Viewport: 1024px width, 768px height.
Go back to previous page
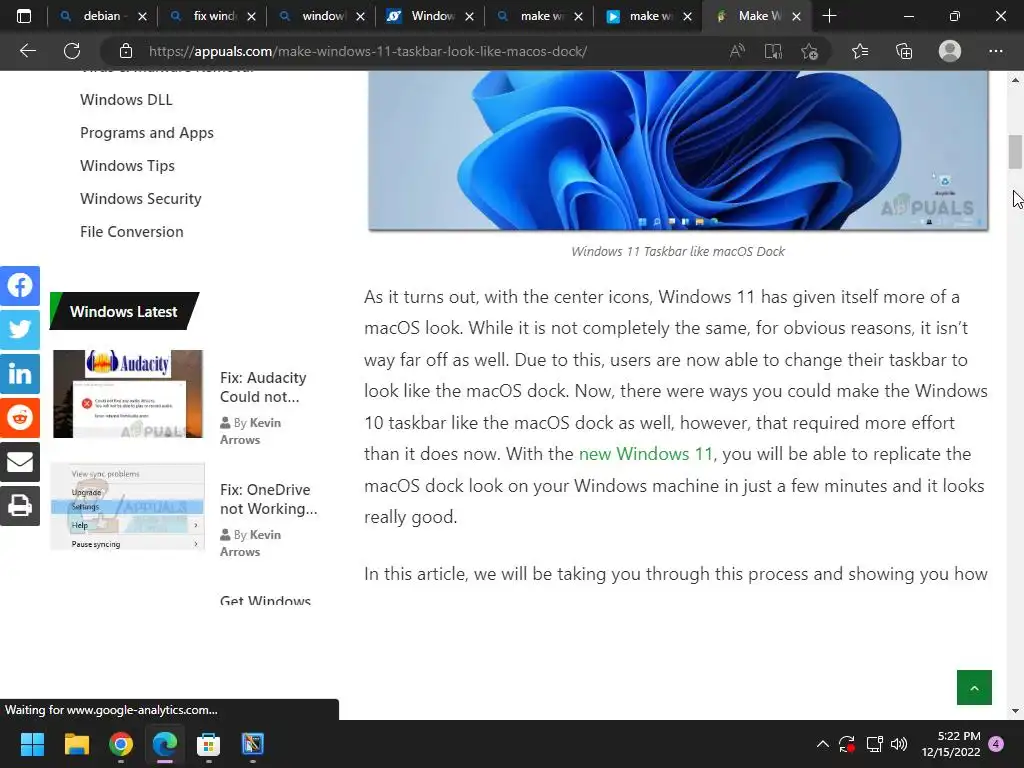(27, 51)
